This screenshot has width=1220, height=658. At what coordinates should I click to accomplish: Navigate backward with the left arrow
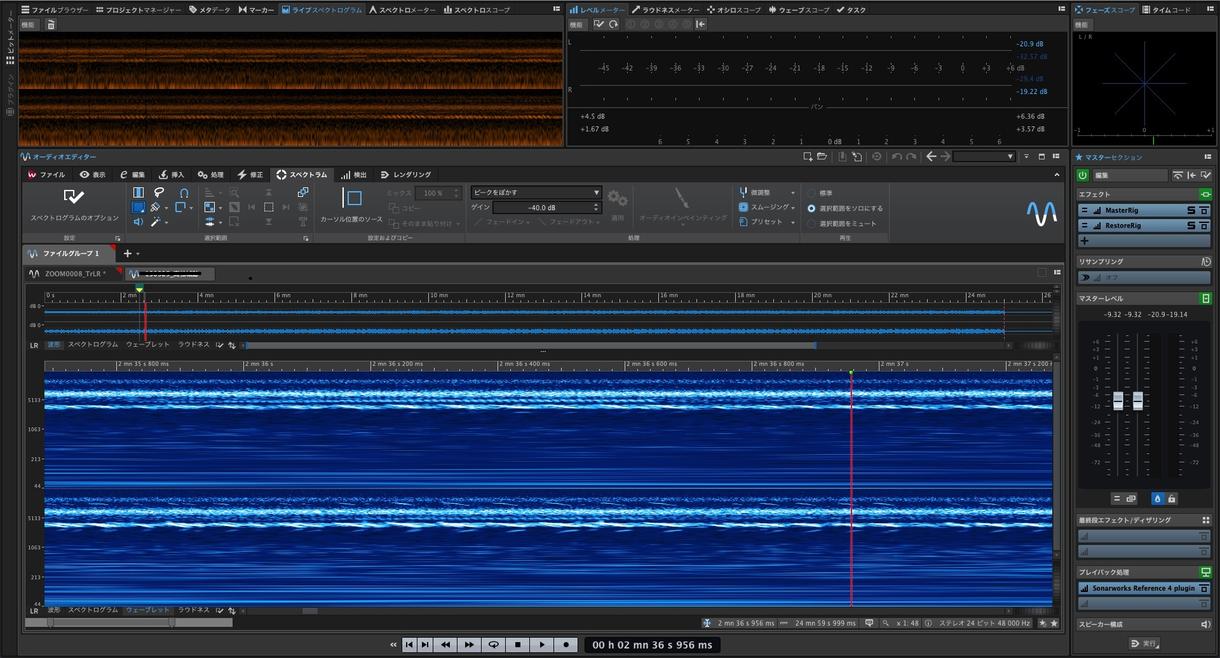pyautogui.click(x=931, y=157)
